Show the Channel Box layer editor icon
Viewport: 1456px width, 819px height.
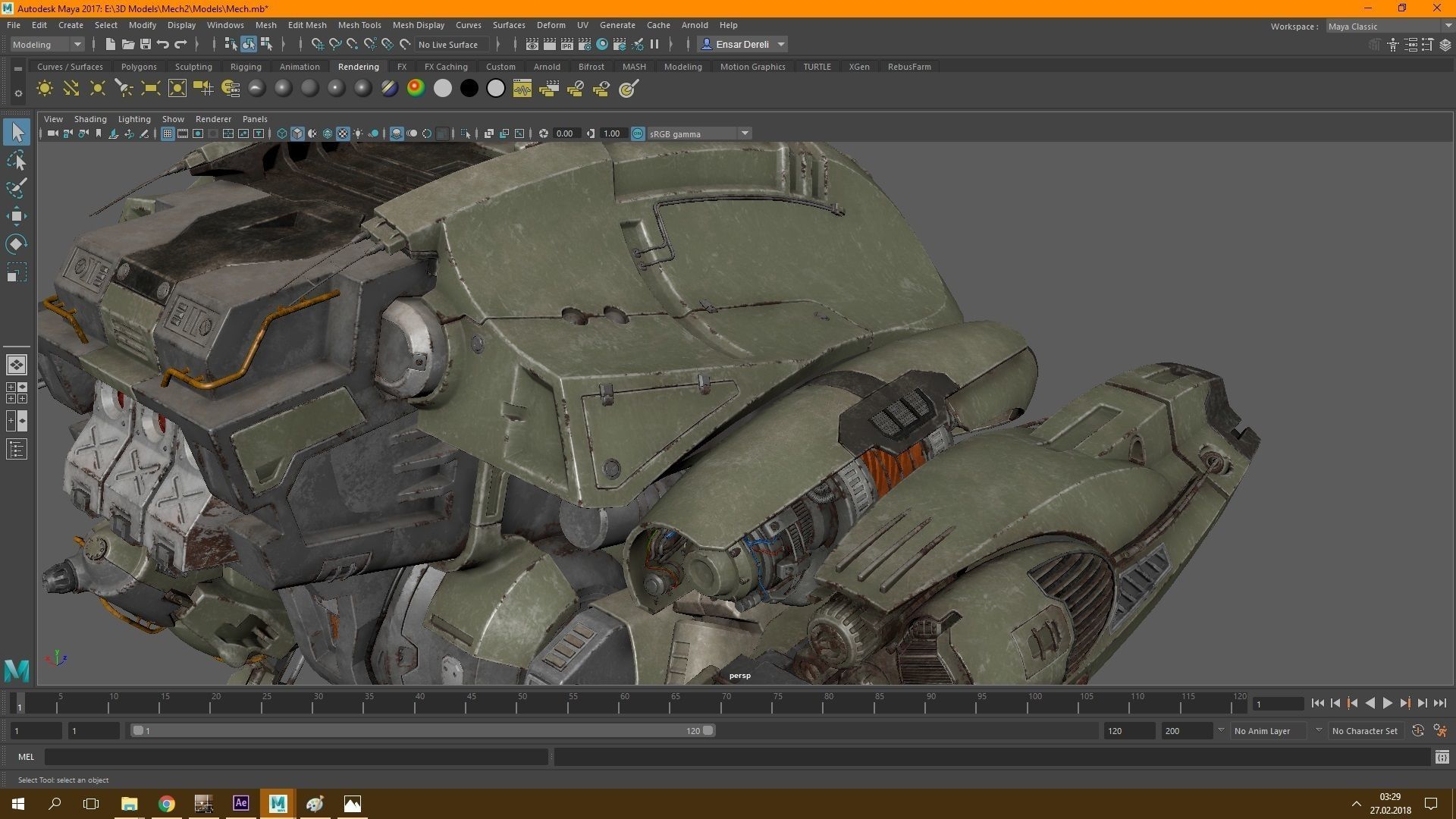(1445, 45)
